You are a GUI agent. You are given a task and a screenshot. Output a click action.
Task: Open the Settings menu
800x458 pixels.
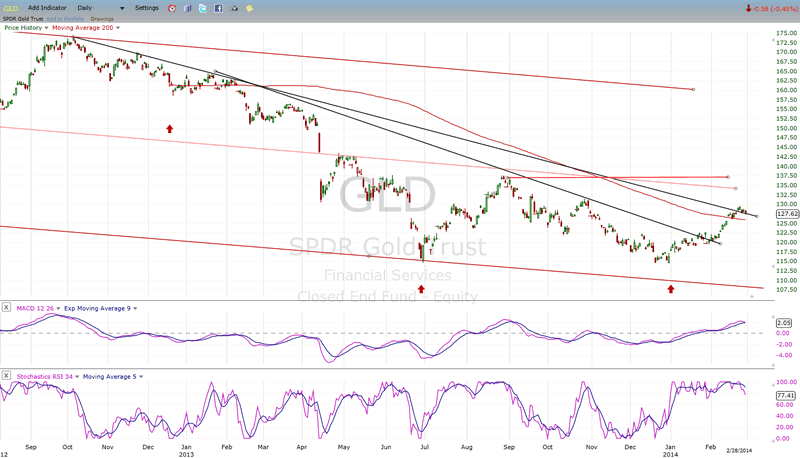[x=147, y=8]
